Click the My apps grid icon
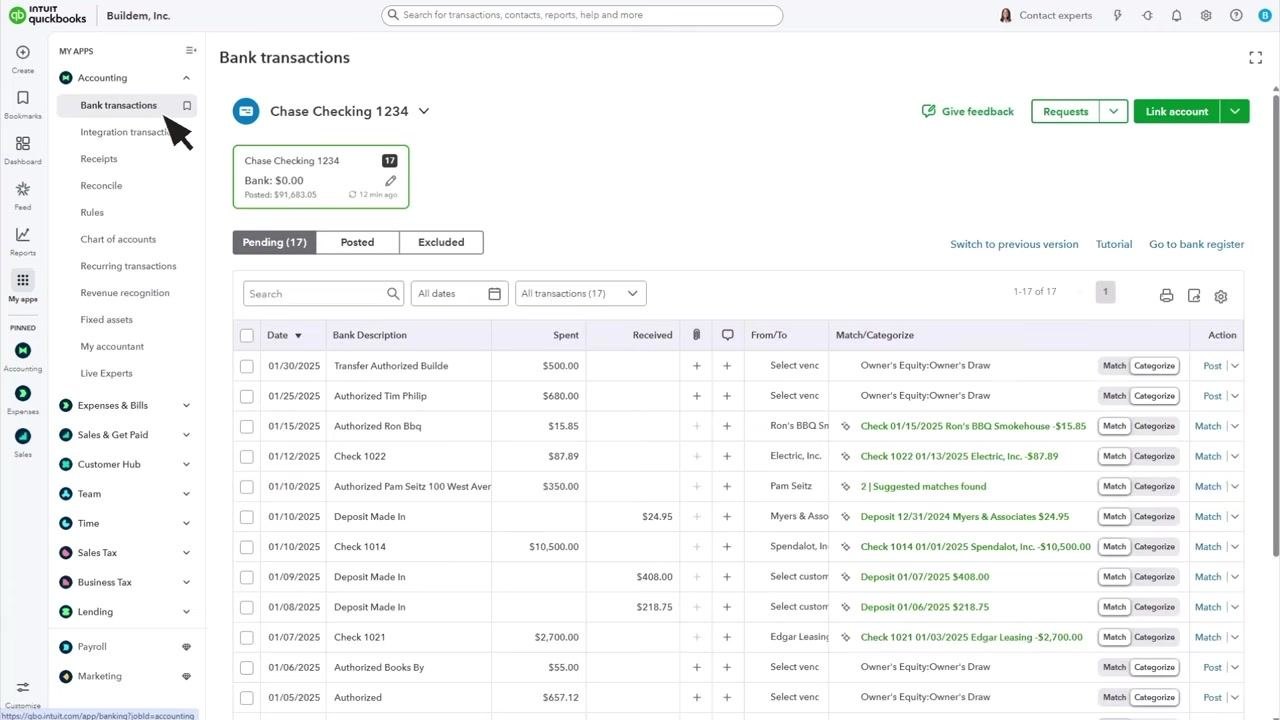 [x=23, y=281]
